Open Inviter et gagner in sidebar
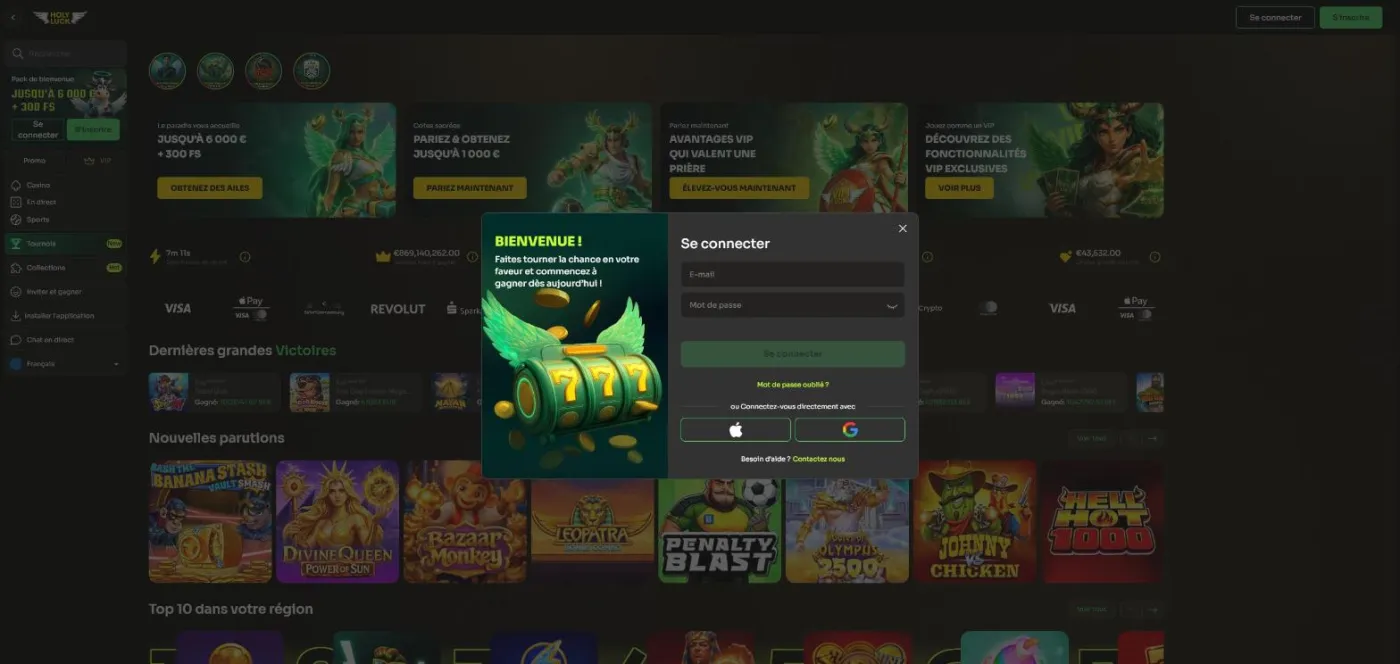 tap(66, 292)
